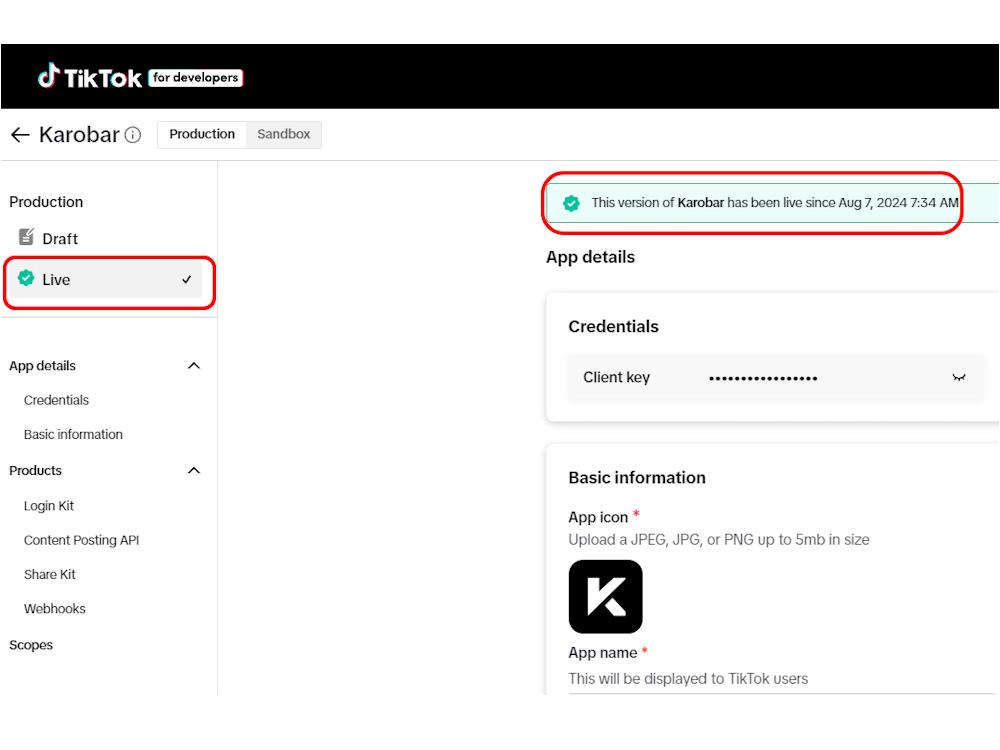Go back using the left arrow

(20, 135)
